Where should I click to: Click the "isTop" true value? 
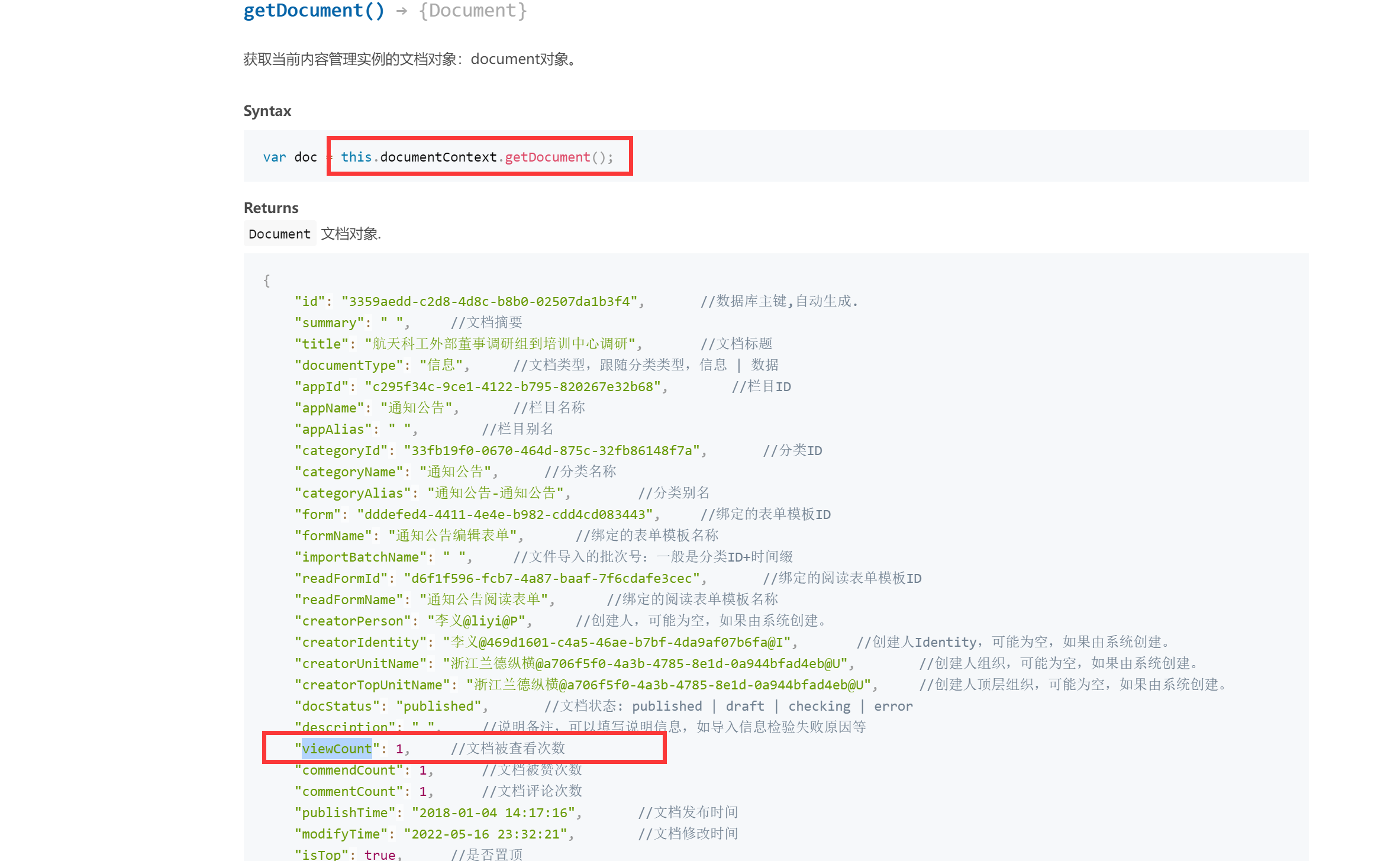(379, 855)
